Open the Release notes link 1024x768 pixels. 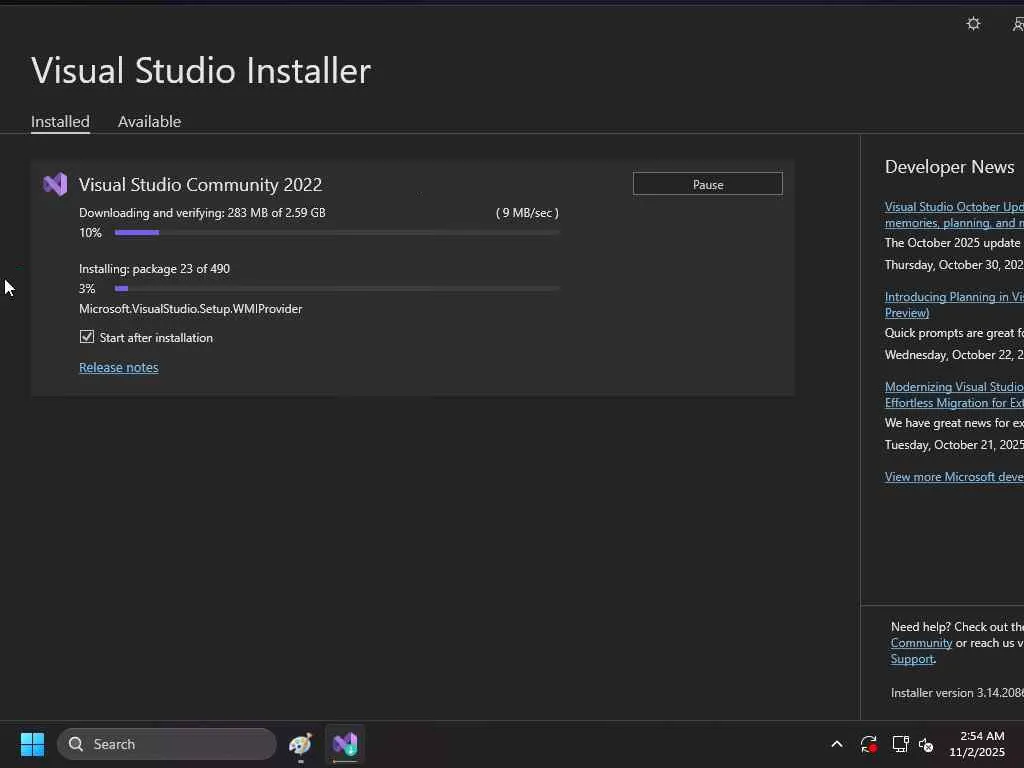(x=119, y=367)
